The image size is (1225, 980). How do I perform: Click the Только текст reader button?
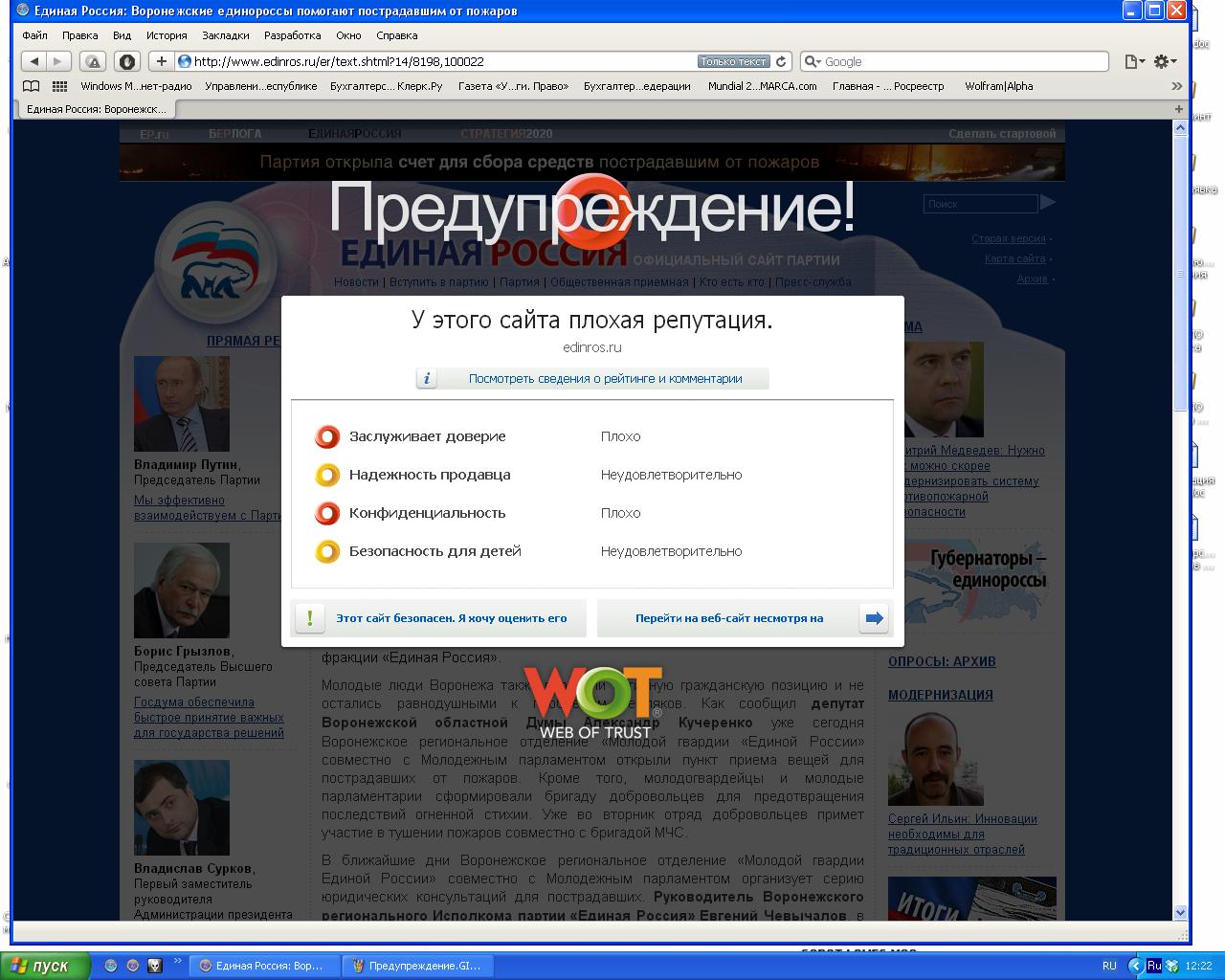(733, 61)
